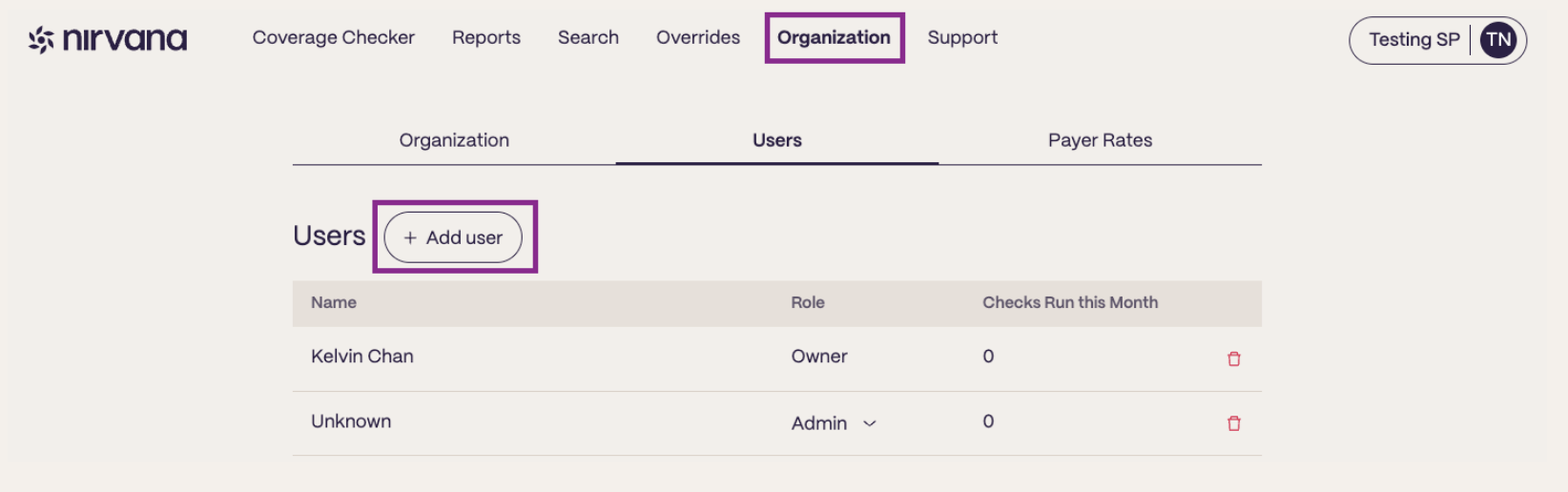Click Kelvin Chan's checks count of 0

988,356
